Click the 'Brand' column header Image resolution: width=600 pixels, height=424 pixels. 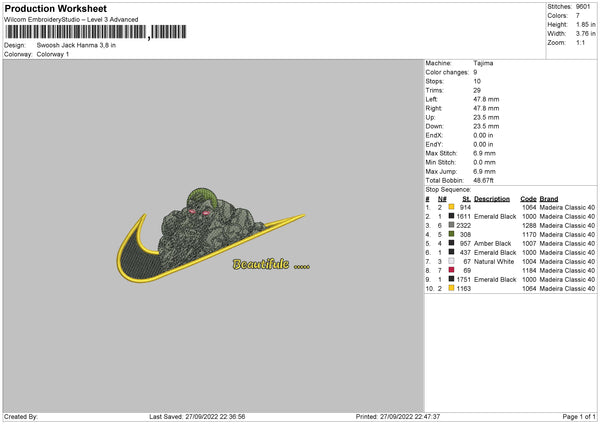(x=549, y=199)
